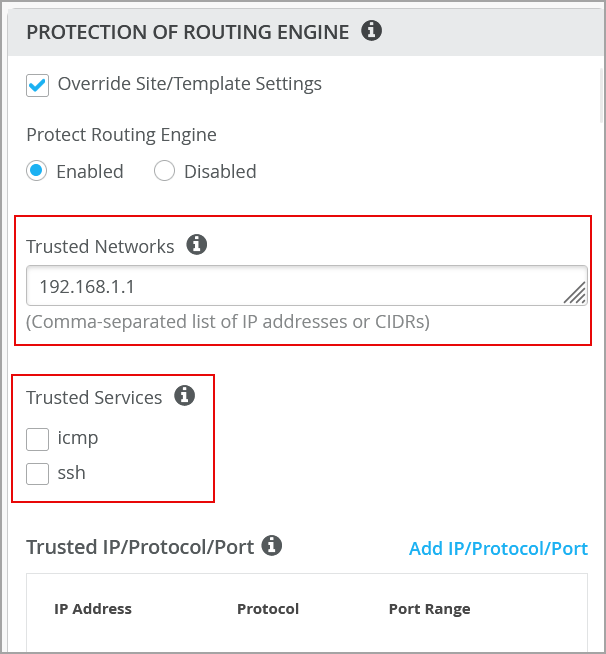
Task: Click the Port Range column header
Action: coord(429,608)
